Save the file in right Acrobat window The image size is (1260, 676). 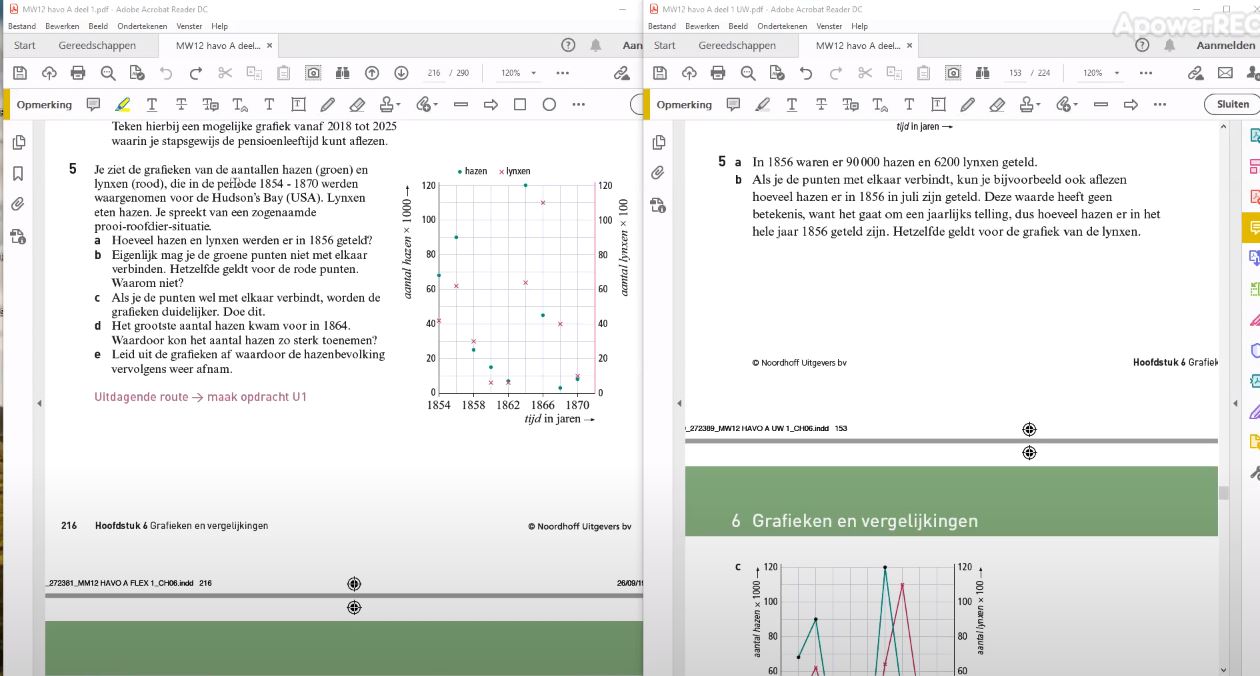coord(659,73)
